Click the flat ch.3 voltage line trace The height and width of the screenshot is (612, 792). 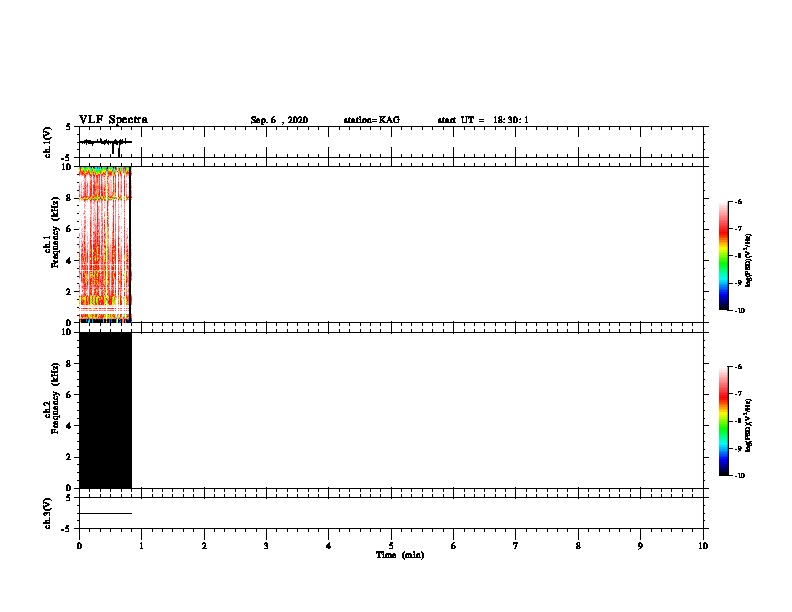105,514
